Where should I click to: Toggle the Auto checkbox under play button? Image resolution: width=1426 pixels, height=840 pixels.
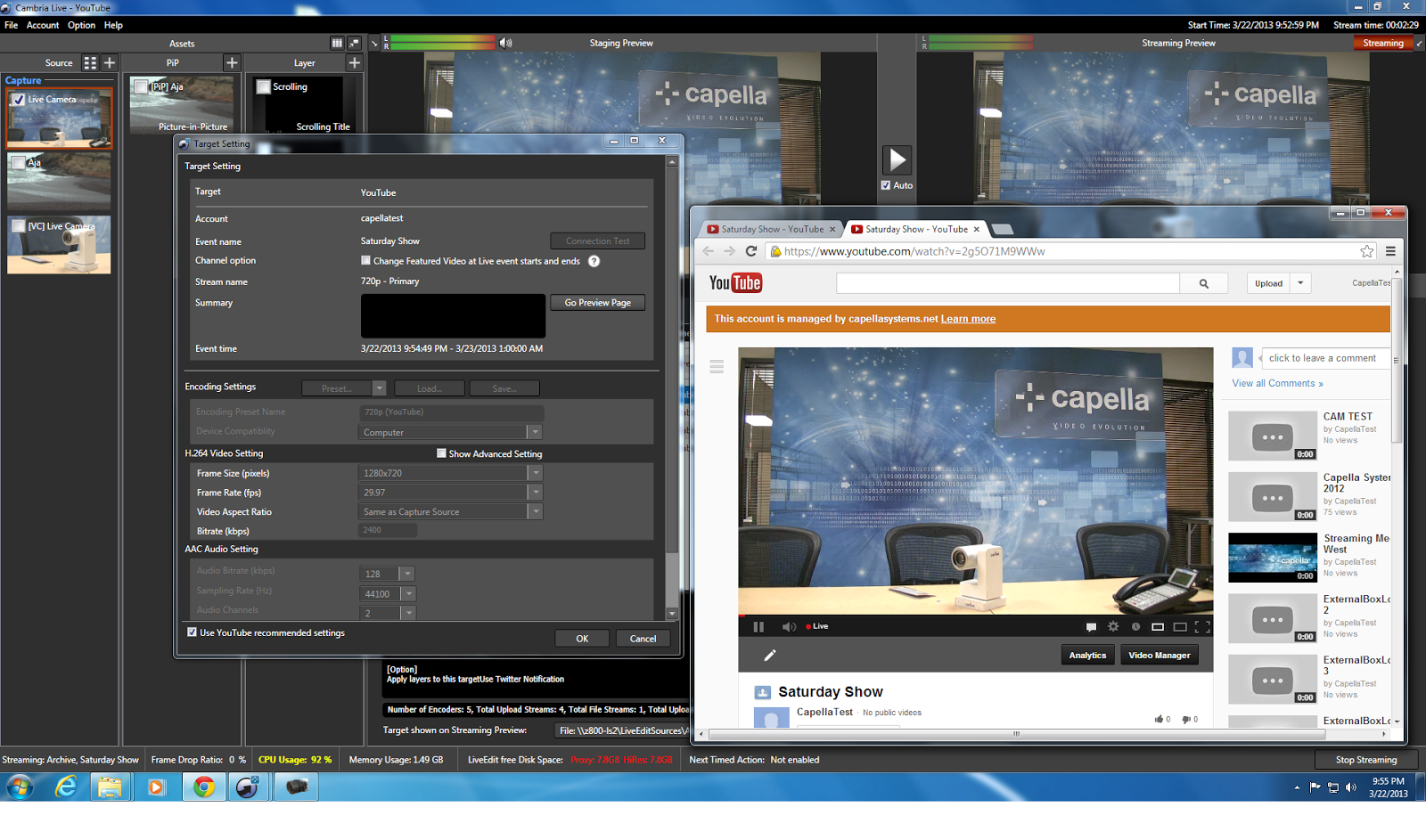point(886,185)
